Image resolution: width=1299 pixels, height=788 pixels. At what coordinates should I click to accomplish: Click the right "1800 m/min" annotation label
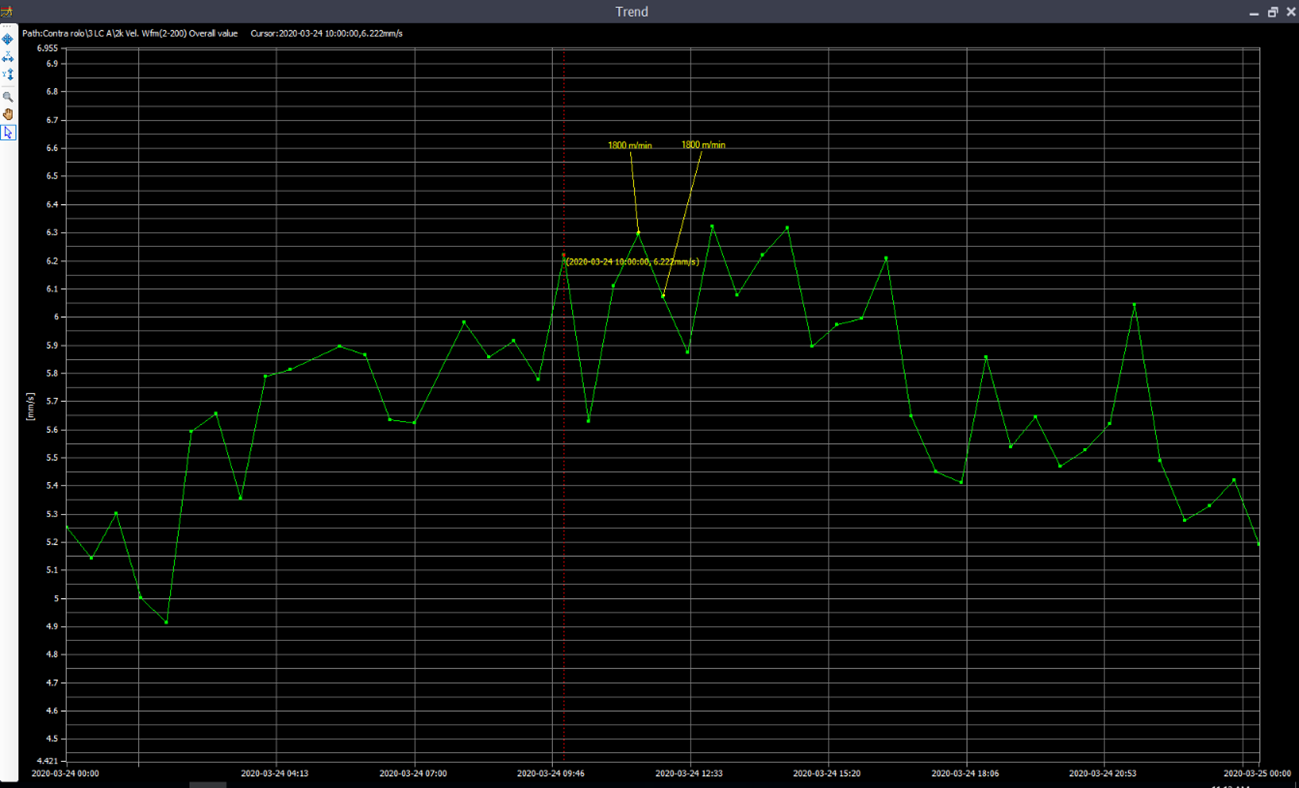click(704, 145)
